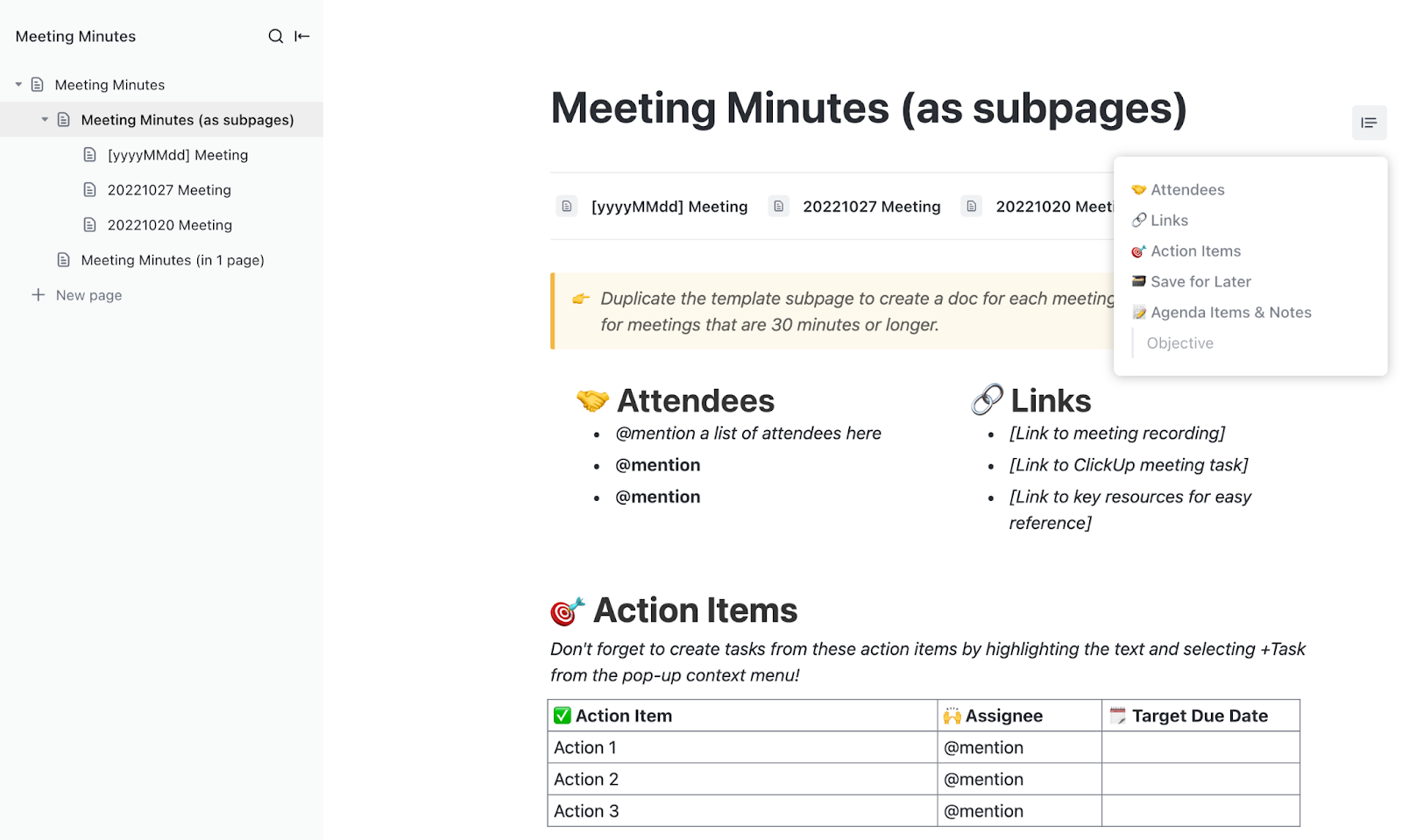
Task: Click the plus icon next to New page
Action: pos(39,295)
